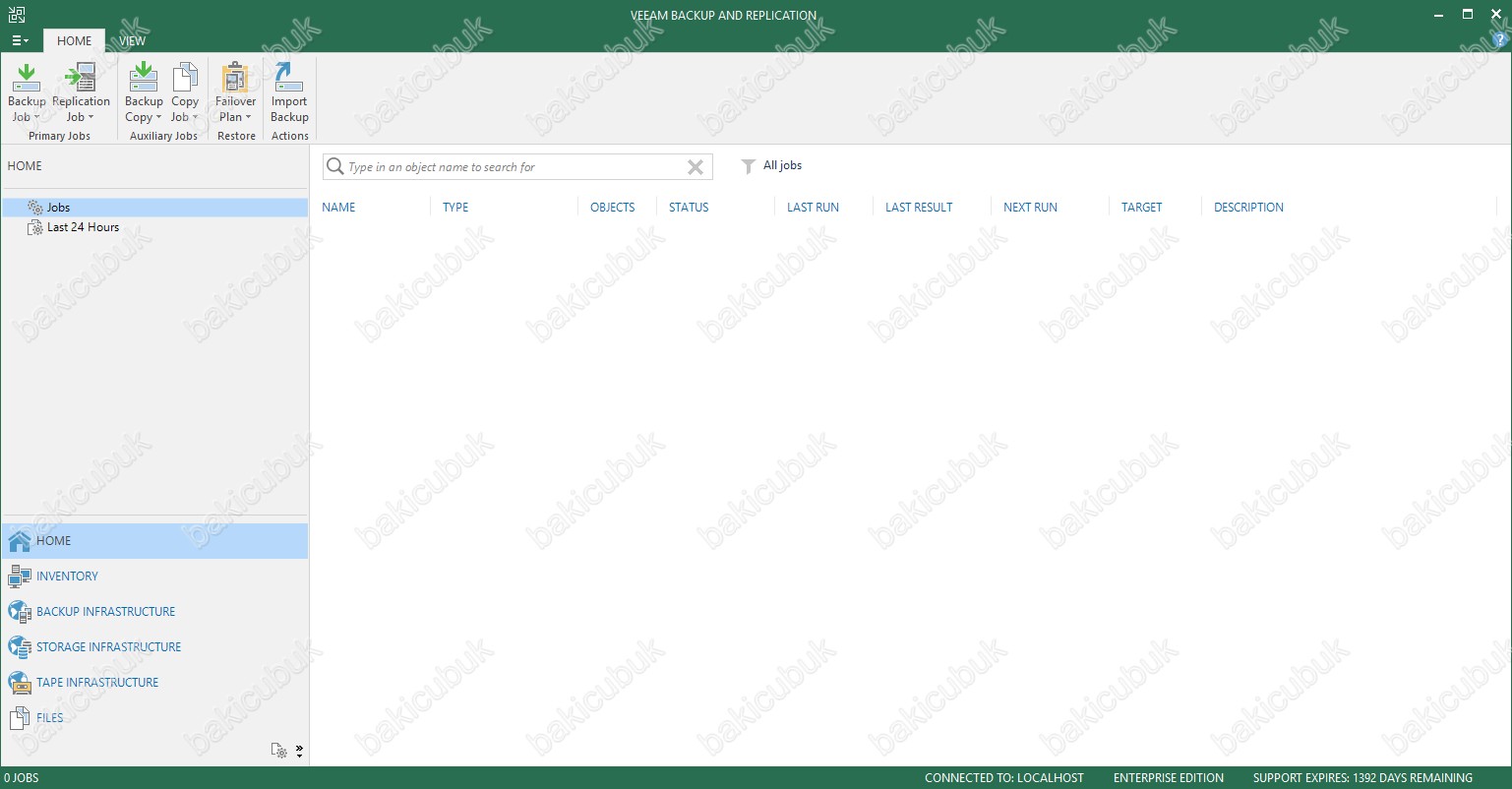Open the Backup Job ribbon button
The height and width of the screenshot is (789, 1512).
[27, 92]
